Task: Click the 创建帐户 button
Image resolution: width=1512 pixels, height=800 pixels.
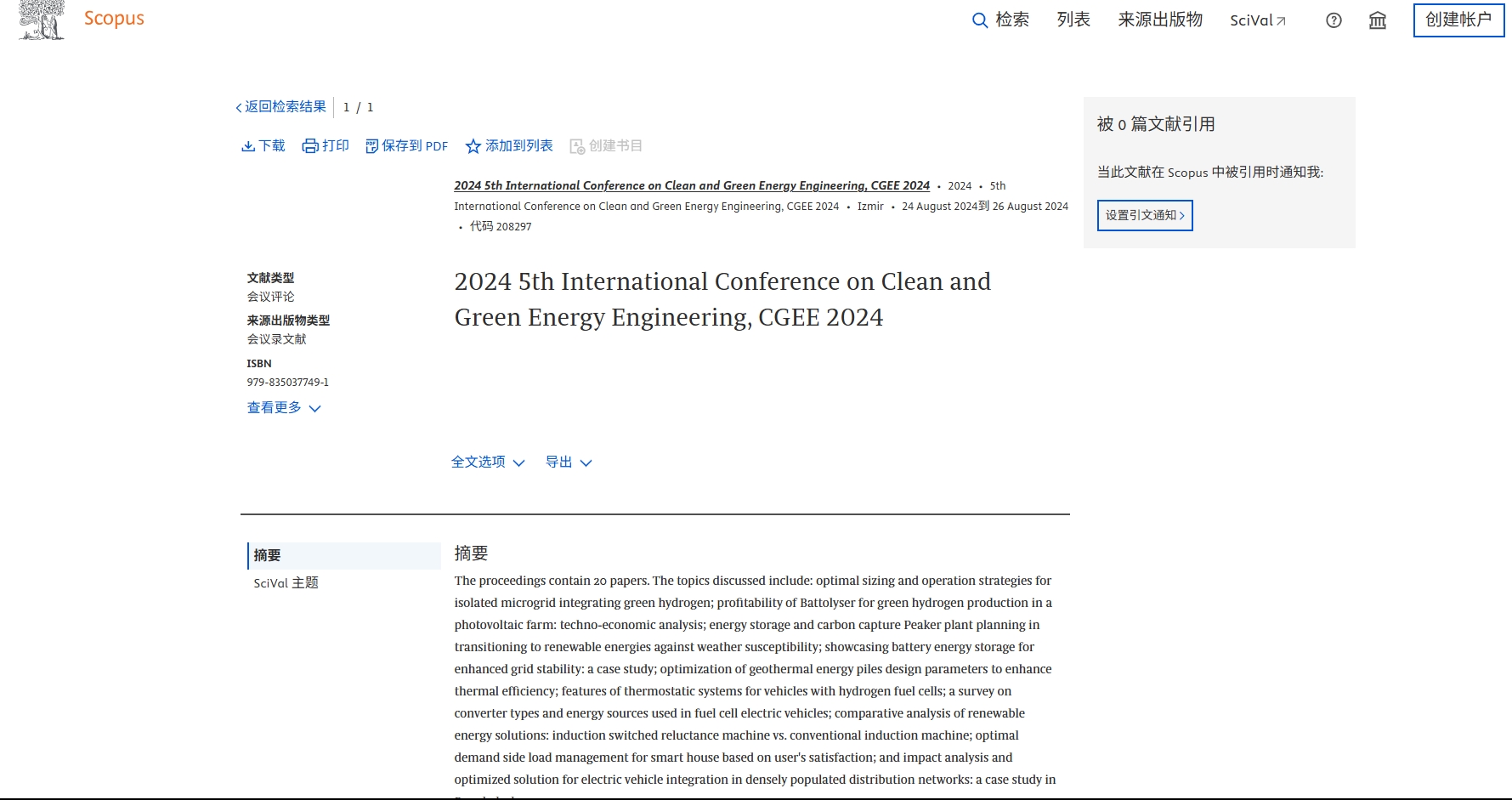Action: (1458, 20)
